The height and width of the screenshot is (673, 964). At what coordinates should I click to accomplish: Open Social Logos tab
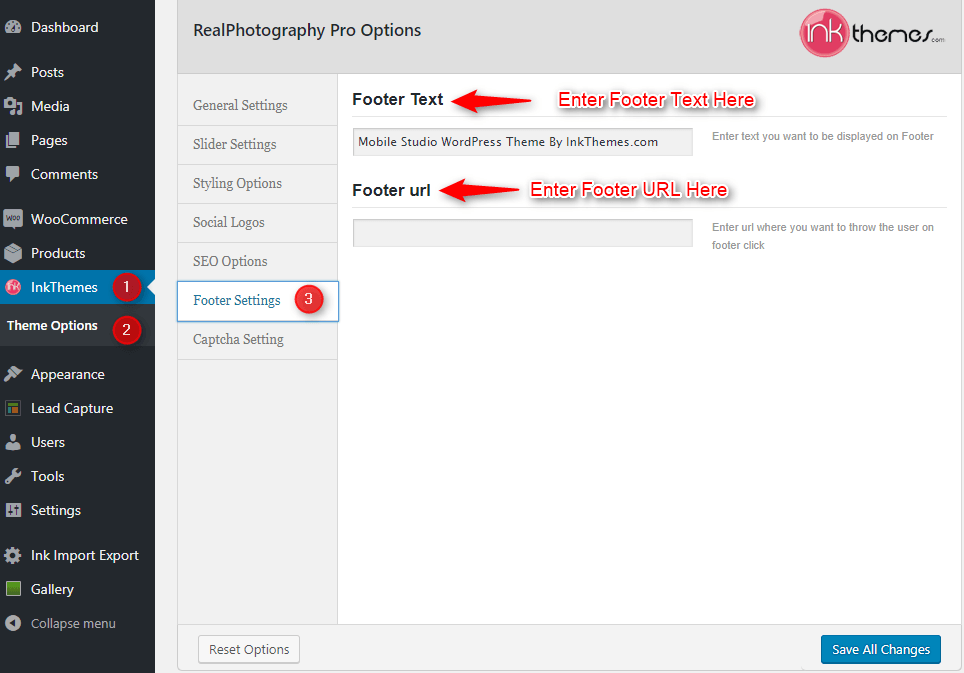point(258,222)
